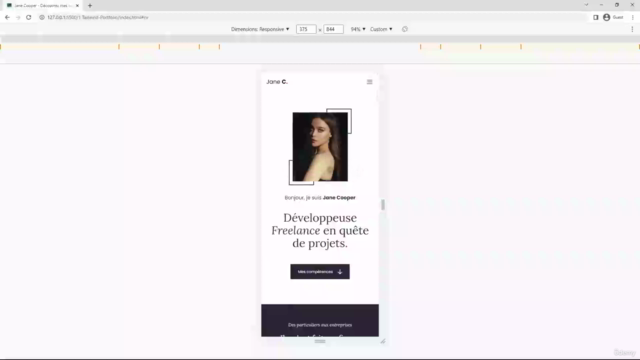Go back to previous page

7,18
